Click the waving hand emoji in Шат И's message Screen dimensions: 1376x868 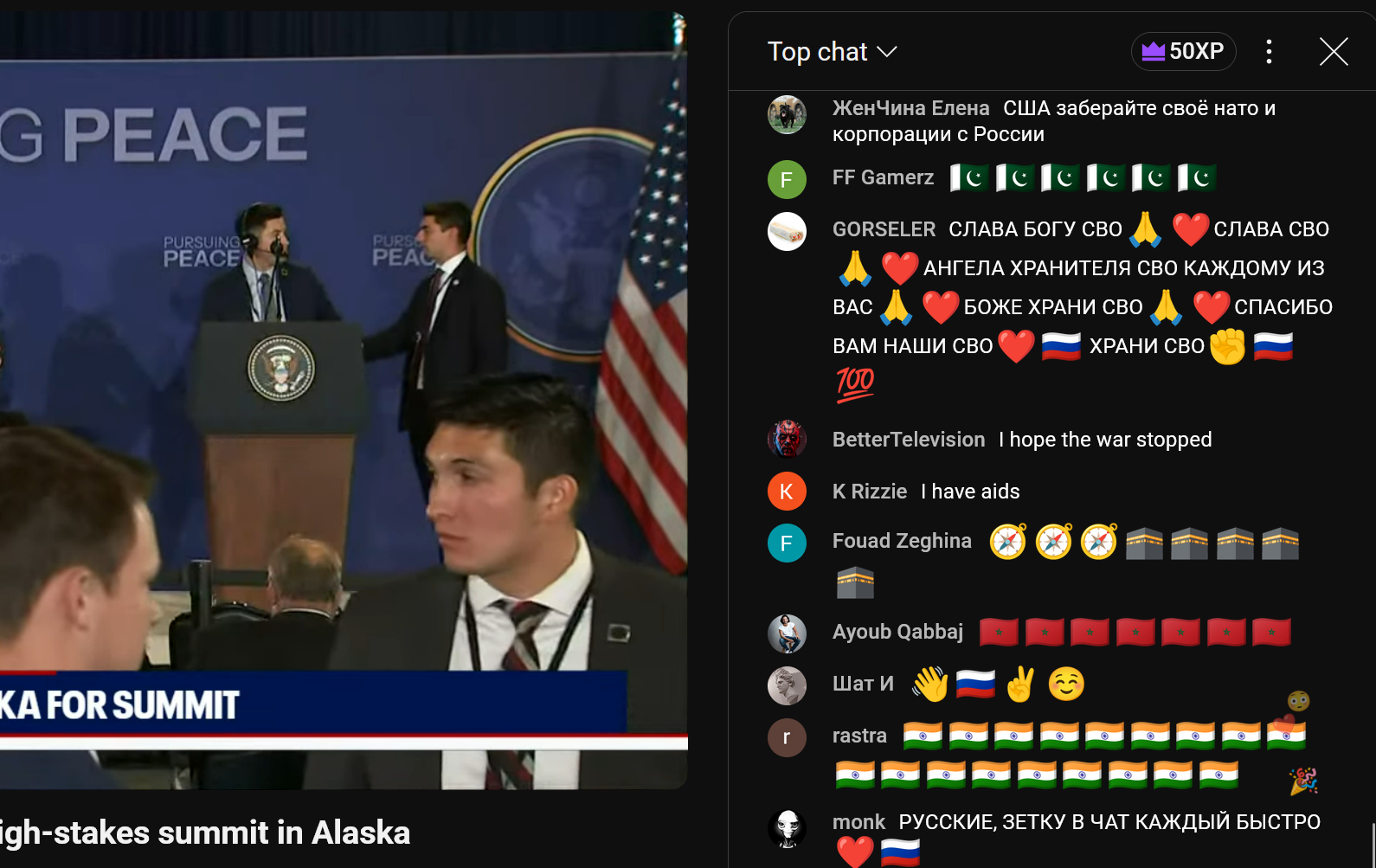pyautogui.click(x=930, y=685)
